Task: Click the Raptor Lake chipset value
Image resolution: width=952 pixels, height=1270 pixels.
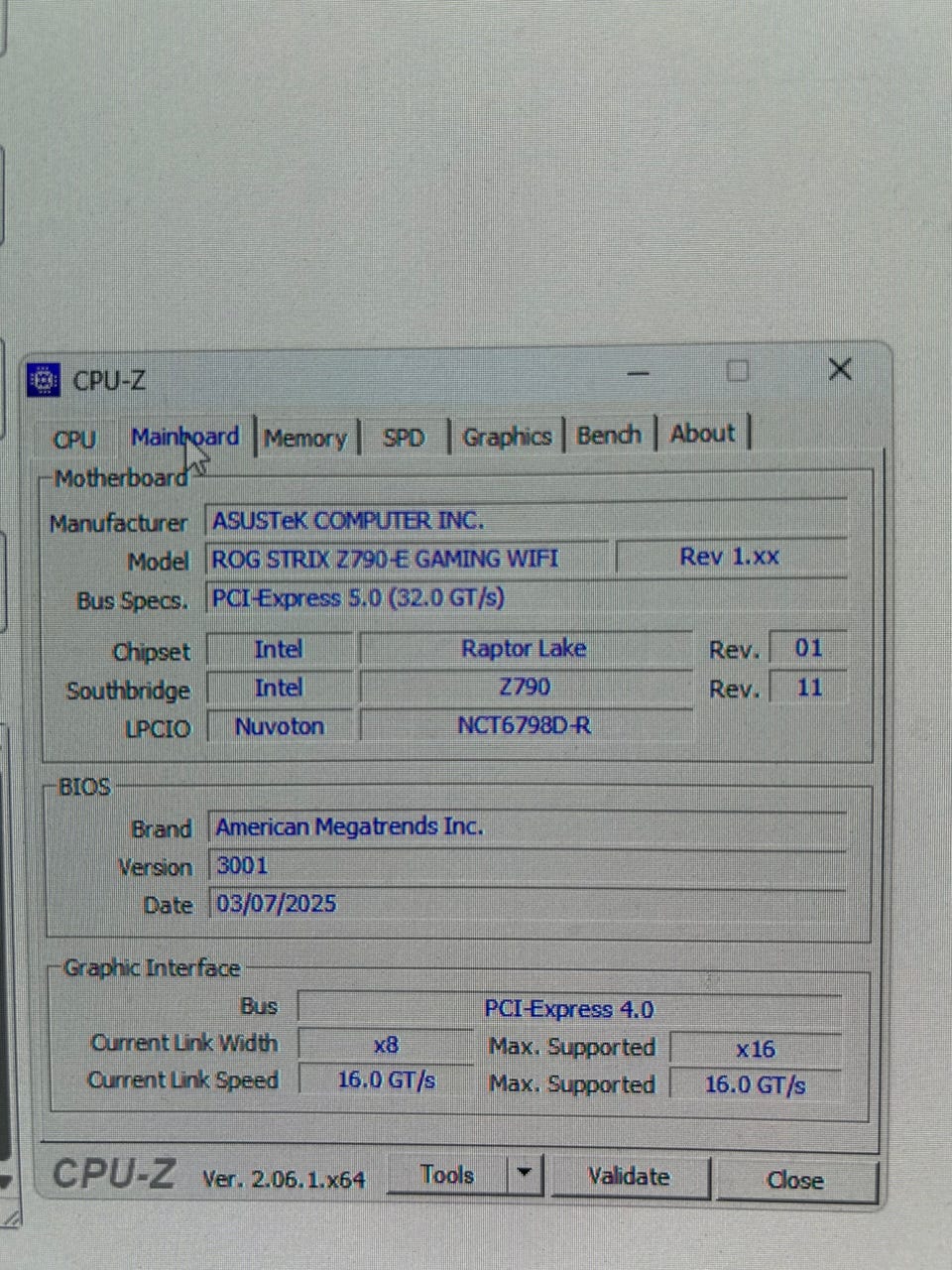Action: pos(525,649)
